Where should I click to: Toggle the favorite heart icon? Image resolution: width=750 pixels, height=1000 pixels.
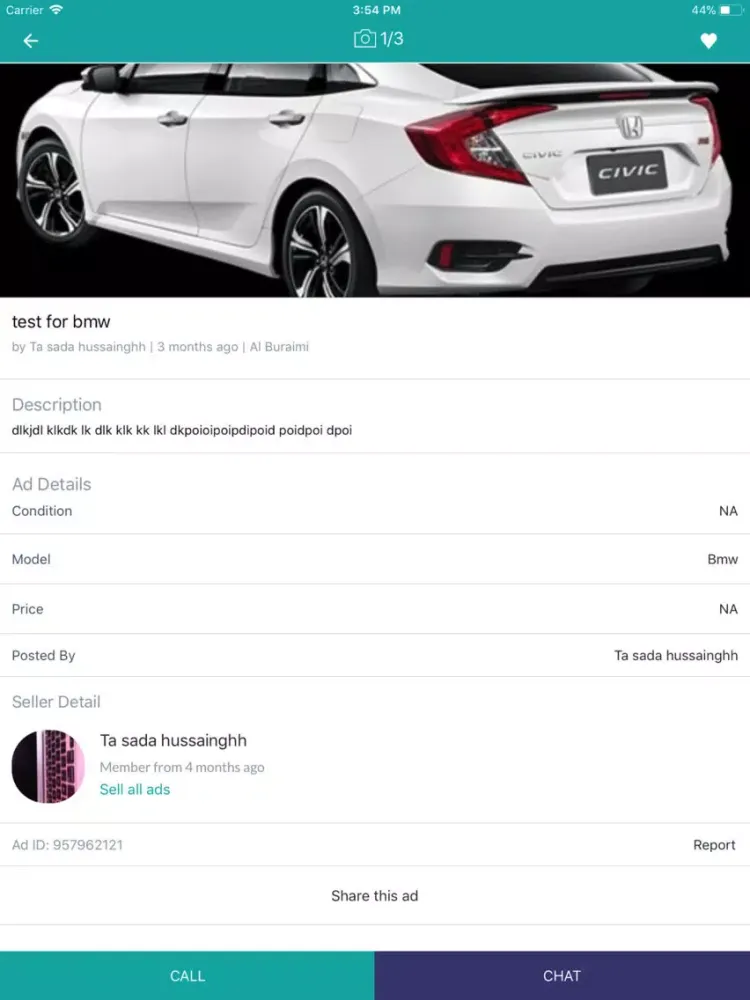708,41
